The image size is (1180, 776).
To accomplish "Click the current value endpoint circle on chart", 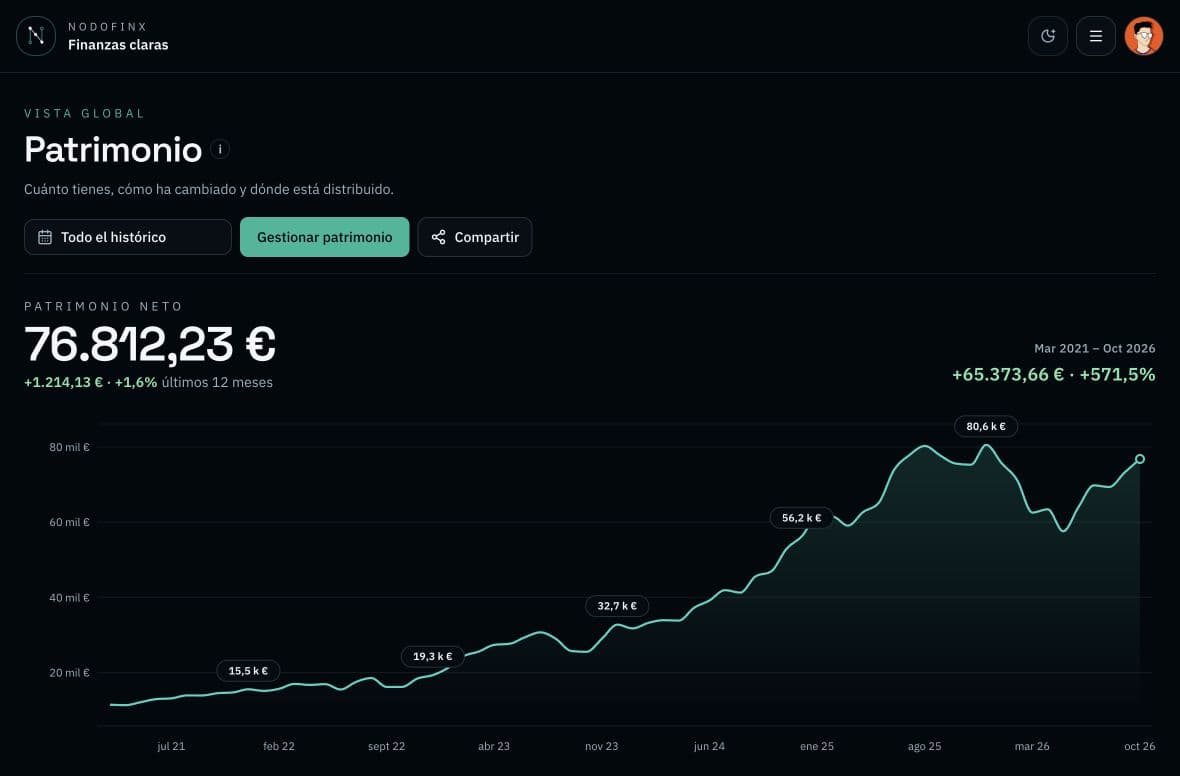I will pos(1139,459).
